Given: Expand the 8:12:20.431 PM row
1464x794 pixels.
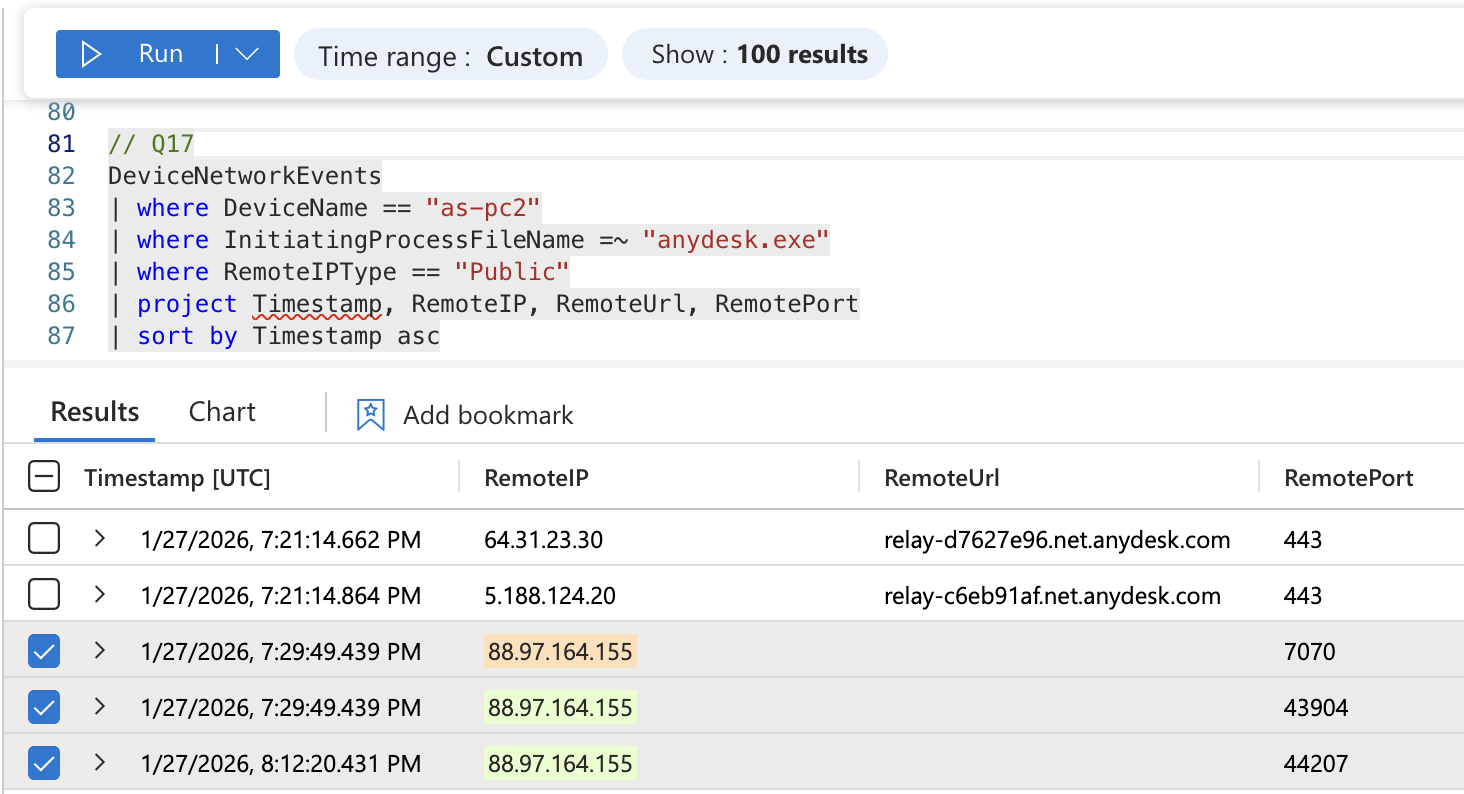Looking at the screenshot, I should pos(99,764).
